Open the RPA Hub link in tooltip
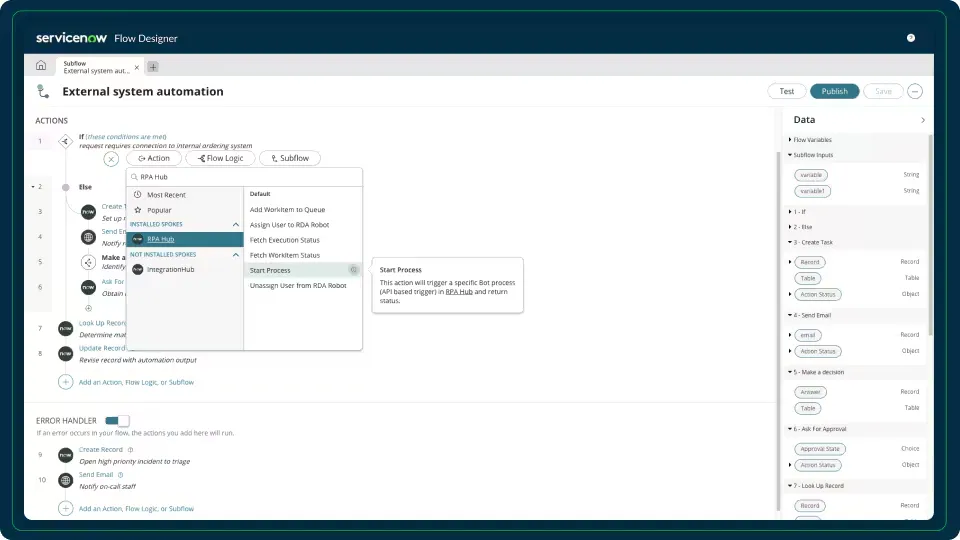 [x=459, y=292]
